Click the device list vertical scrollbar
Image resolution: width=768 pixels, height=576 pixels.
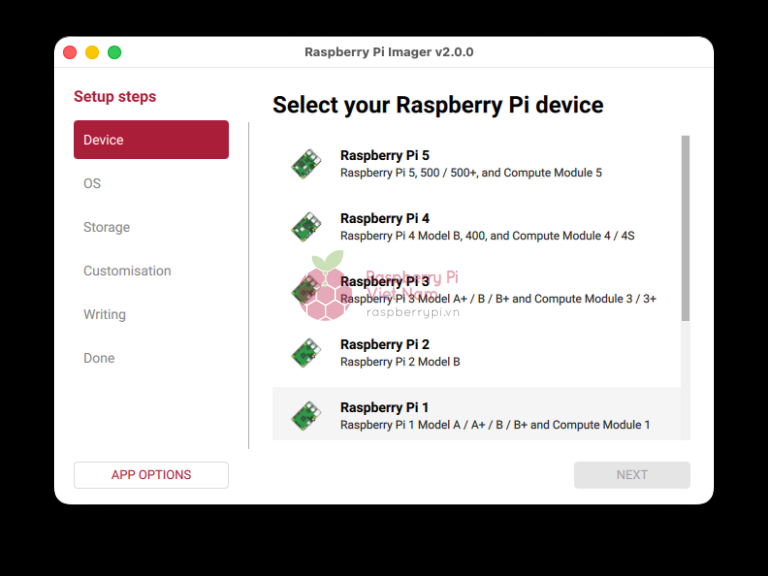[x=685, y=228]
